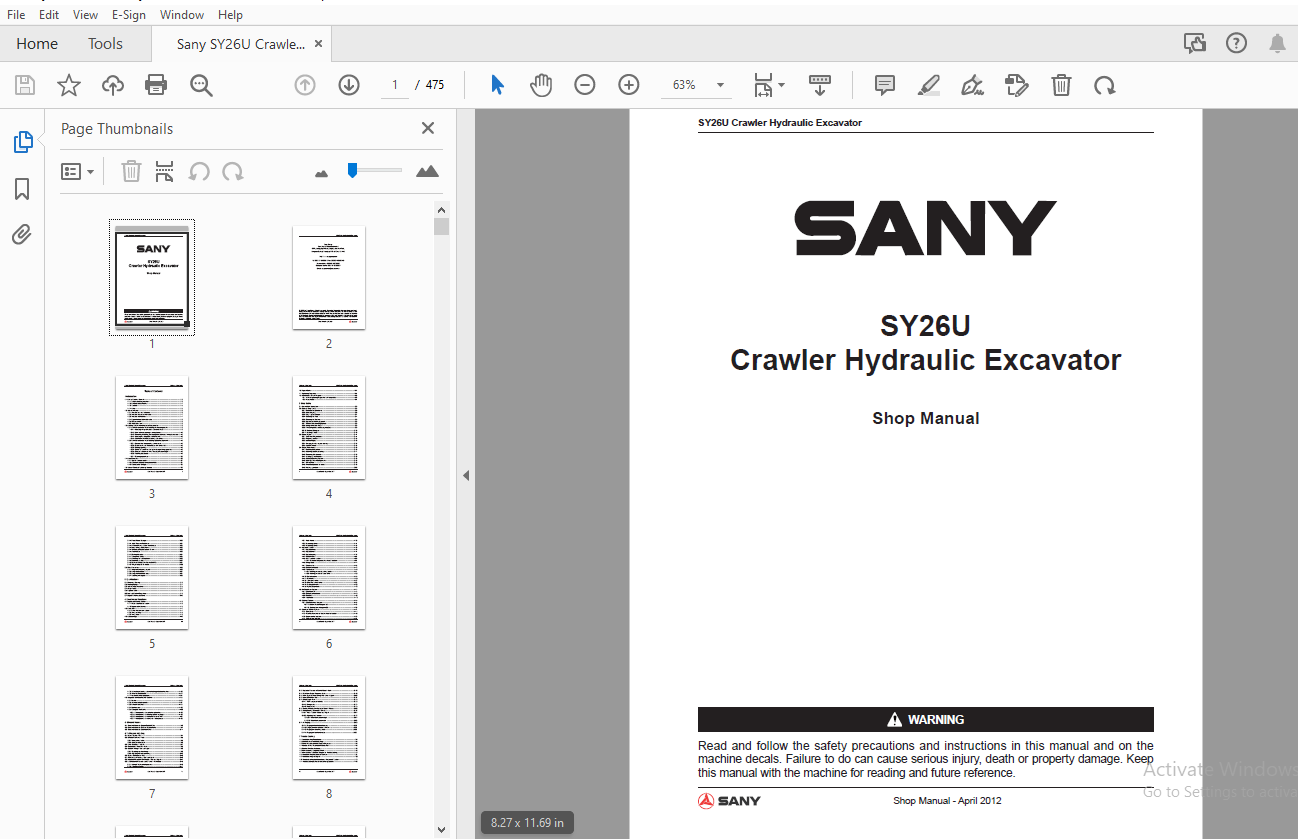Open the Attachments paperclip panel

pyautogui.click(x=22, y=235)
